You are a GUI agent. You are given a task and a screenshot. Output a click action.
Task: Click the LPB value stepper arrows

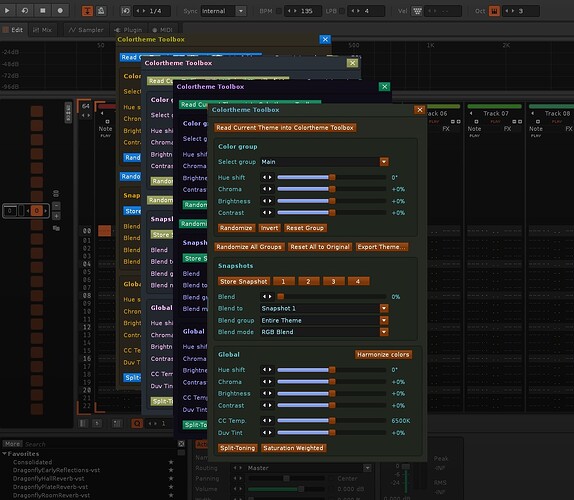(355, 11)
